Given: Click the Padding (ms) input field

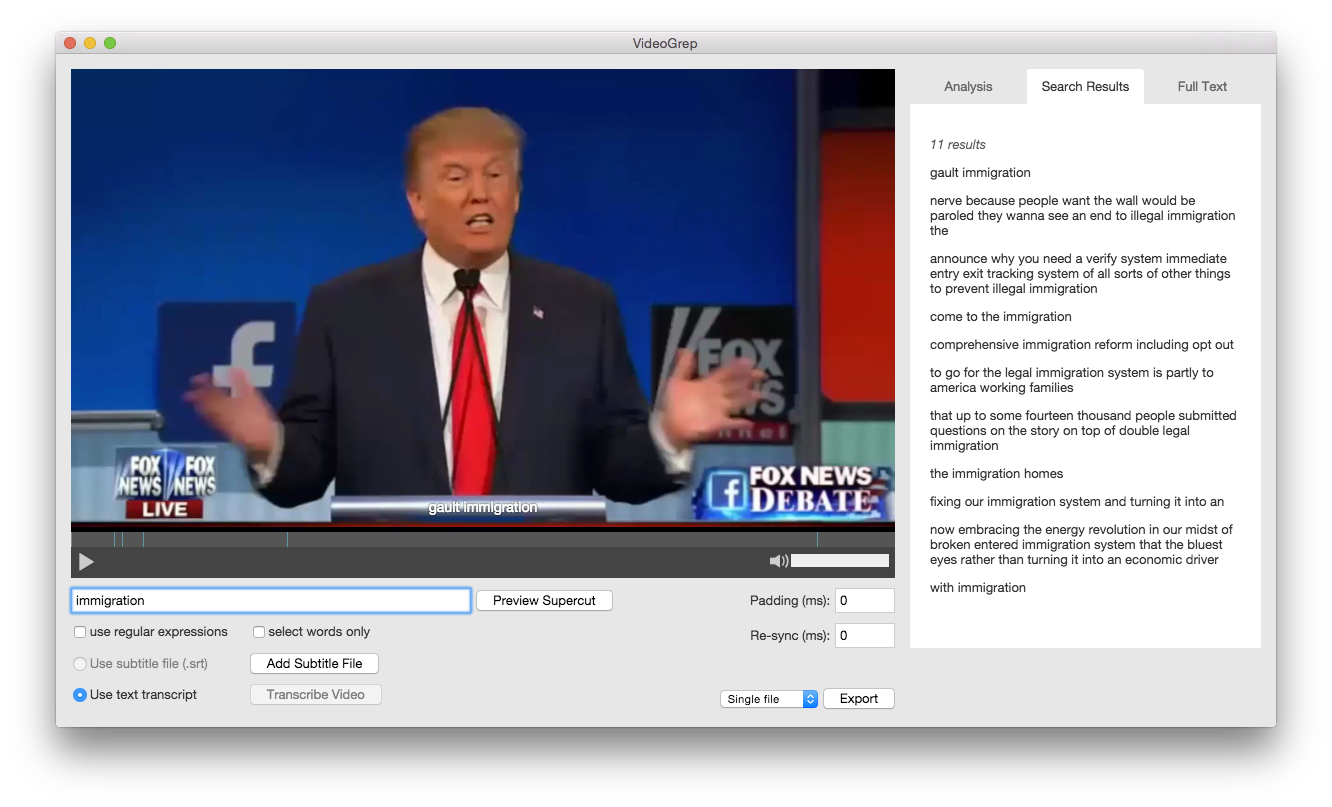Looking at the screenshot, I should coord(864,600).
